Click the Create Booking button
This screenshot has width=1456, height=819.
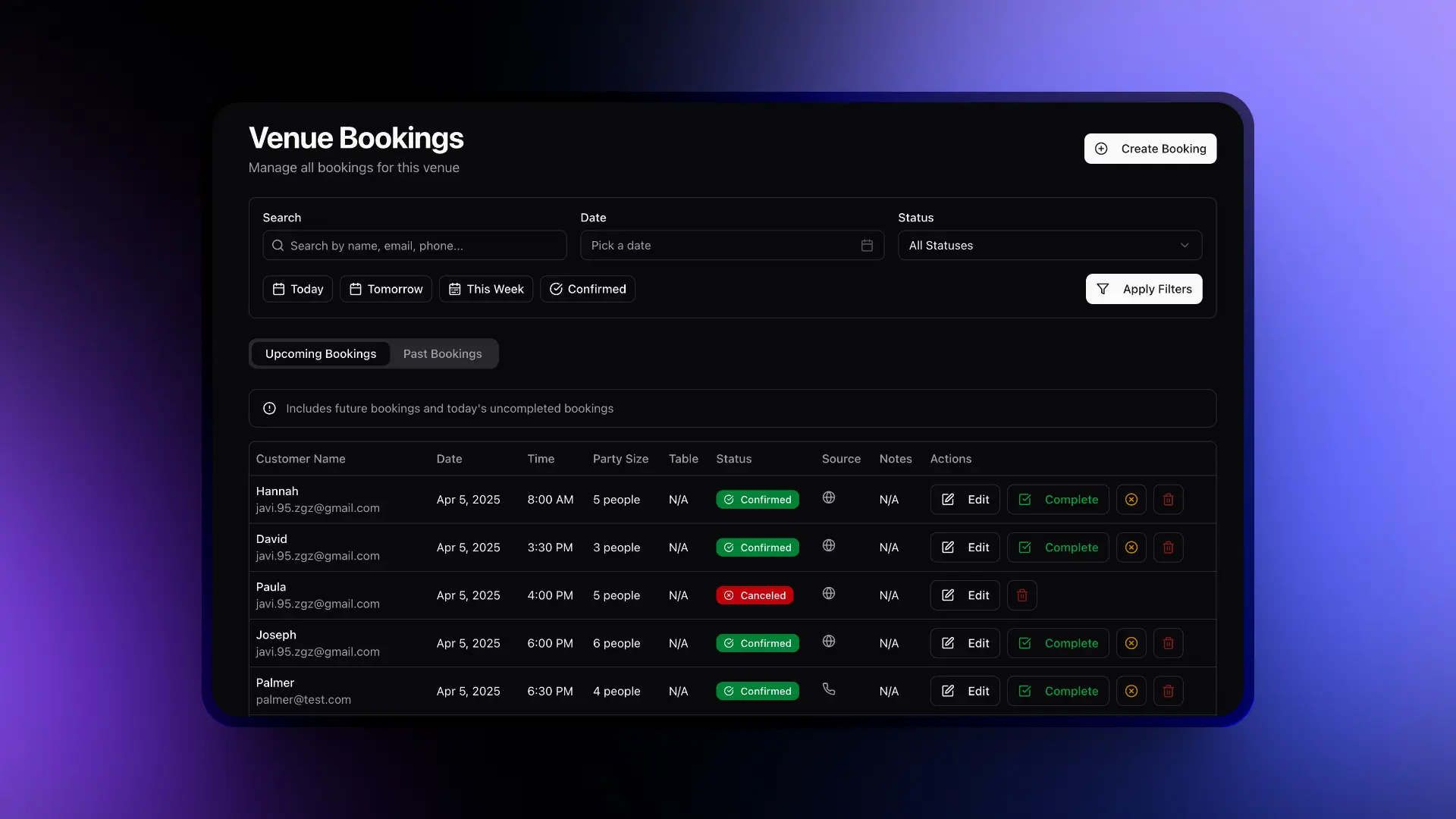point(1150,149)
